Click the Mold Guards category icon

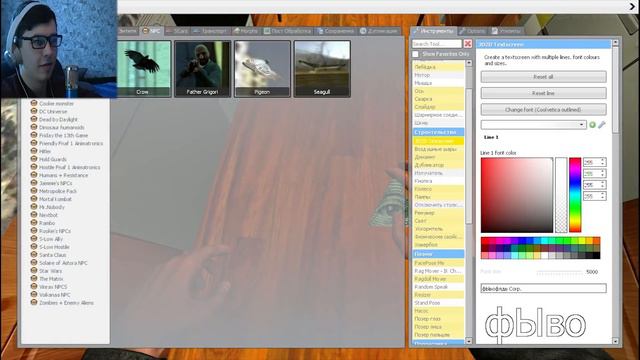point(34,159)
